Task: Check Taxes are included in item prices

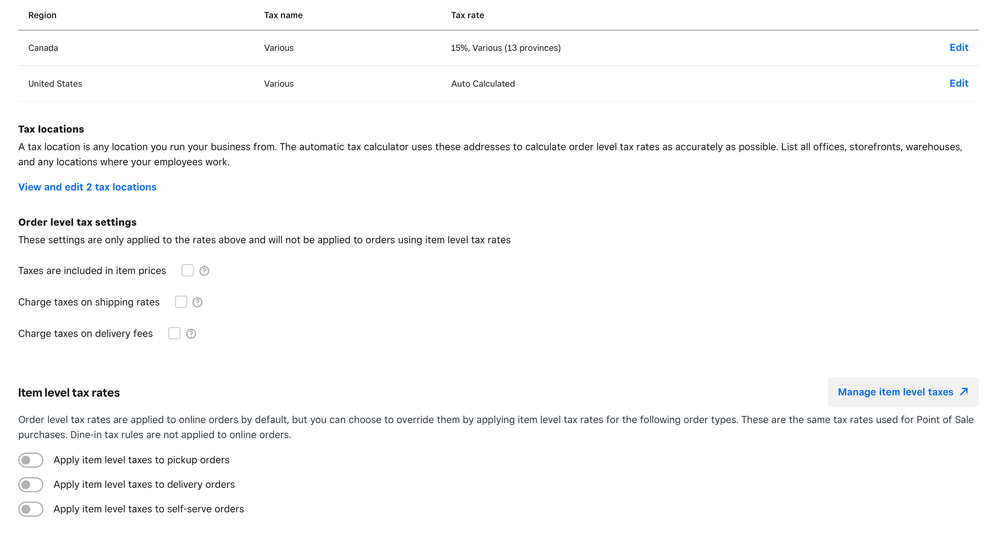Action: [x=187, y=270]
